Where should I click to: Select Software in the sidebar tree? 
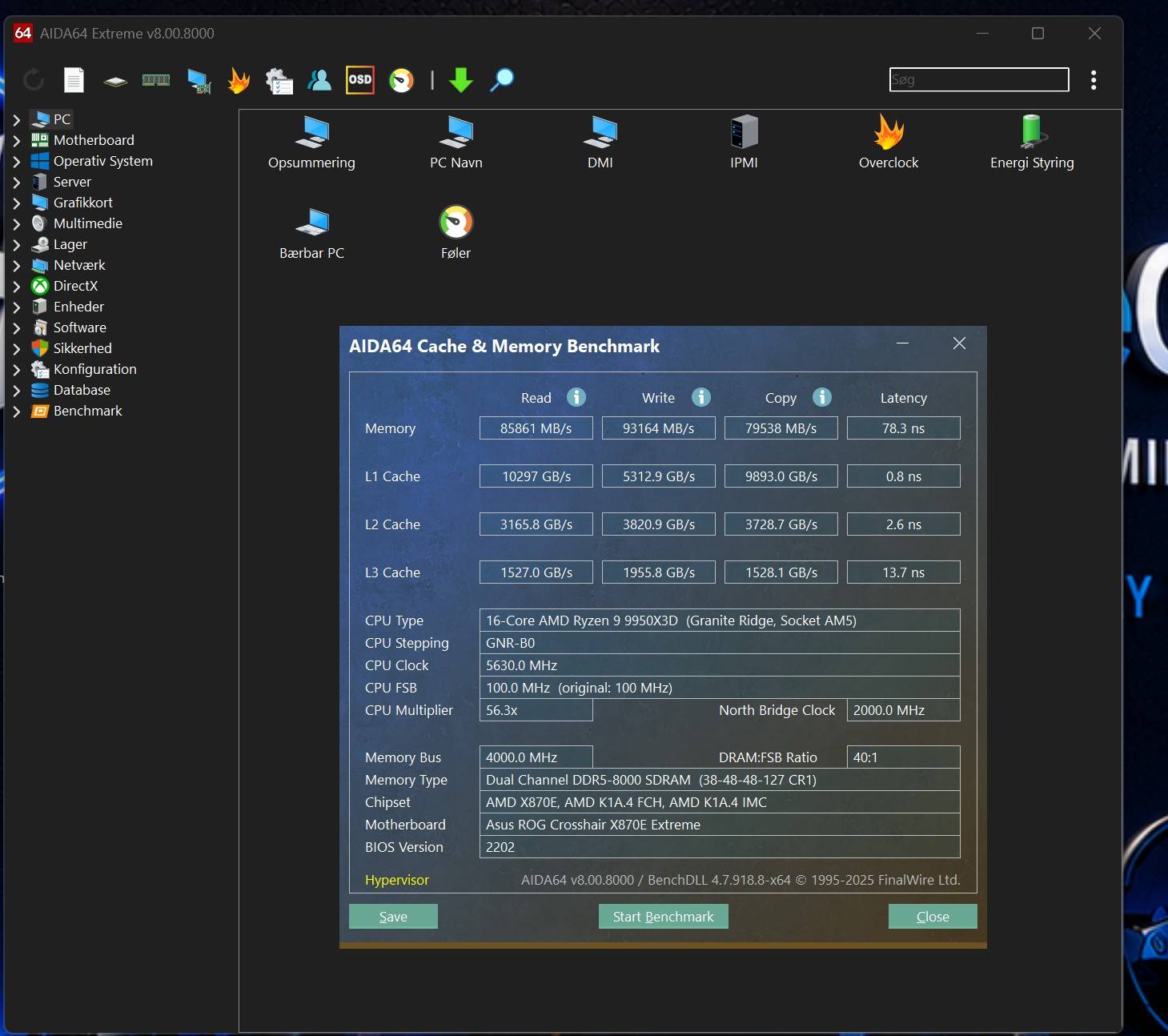coord(79,327)
